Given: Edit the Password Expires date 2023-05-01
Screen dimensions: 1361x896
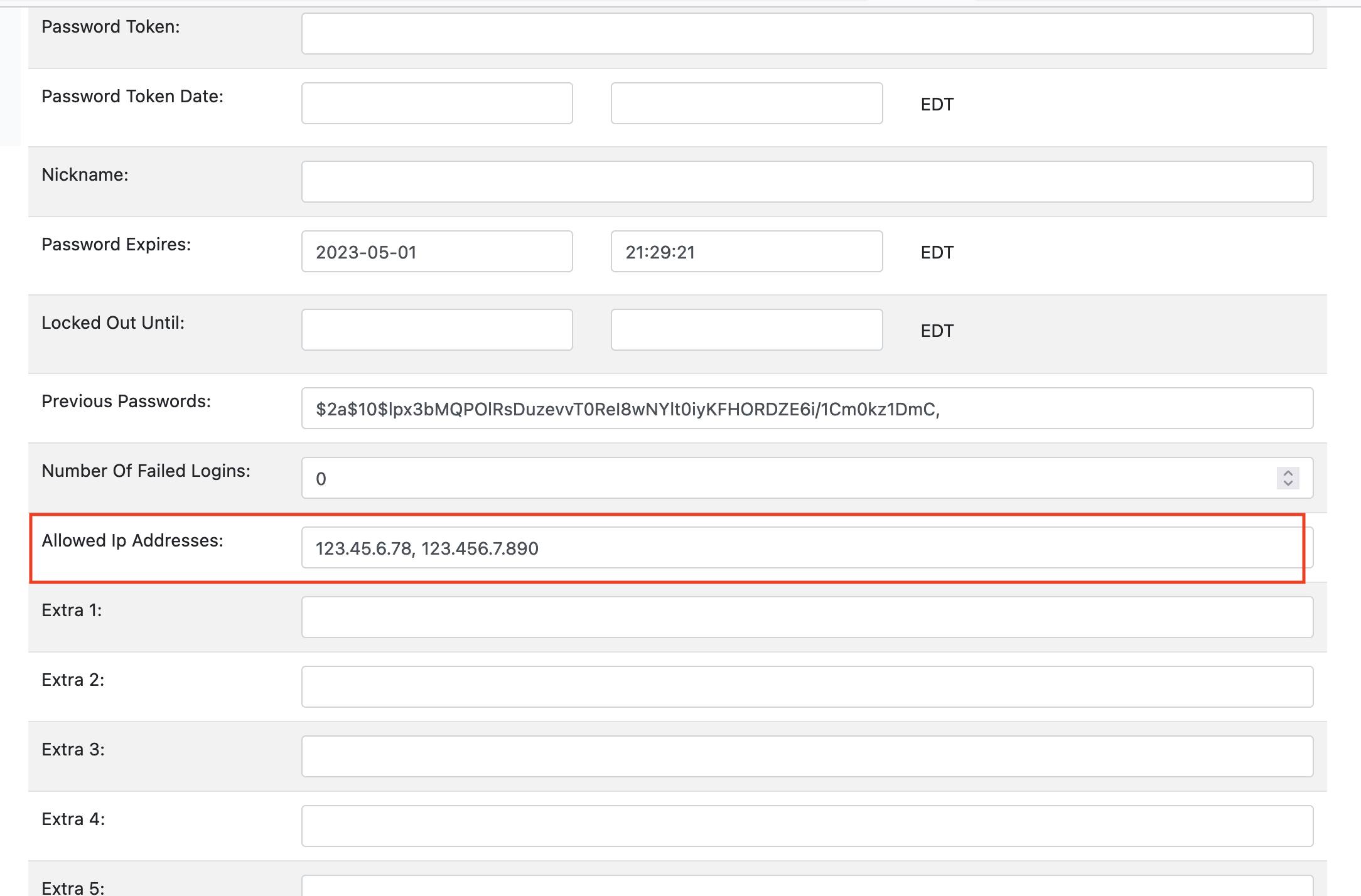Looking at the screenshot, I should 437,252.
